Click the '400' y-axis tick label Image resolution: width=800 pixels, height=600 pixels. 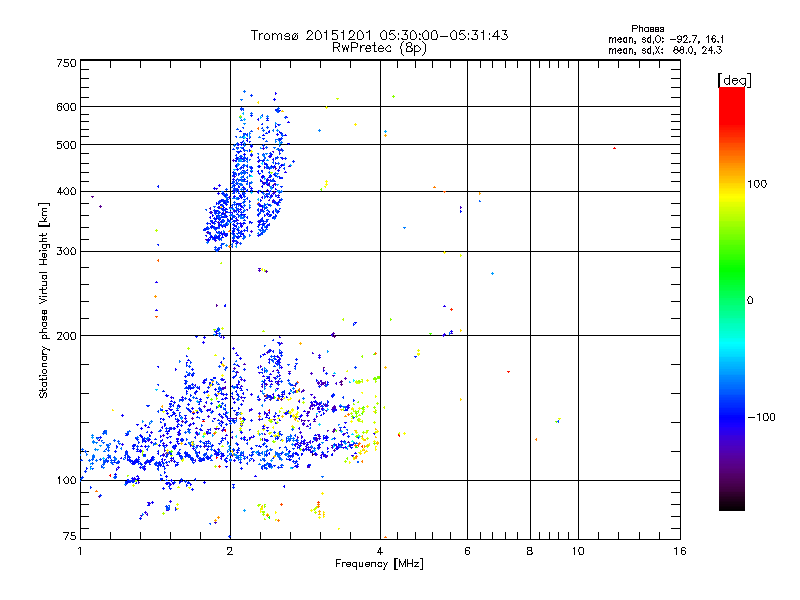coord(66,192)
